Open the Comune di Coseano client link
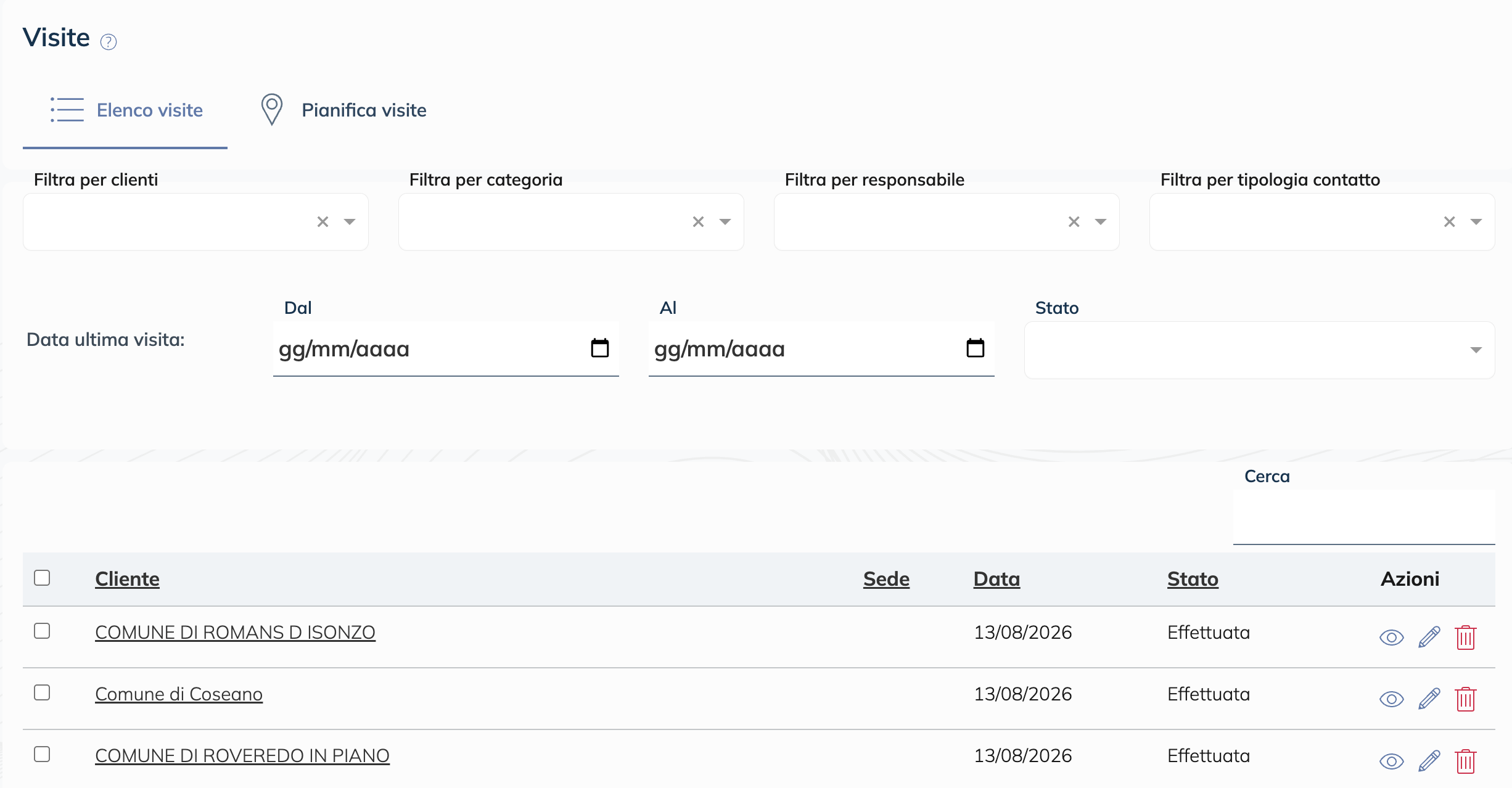 coord(179,694)
